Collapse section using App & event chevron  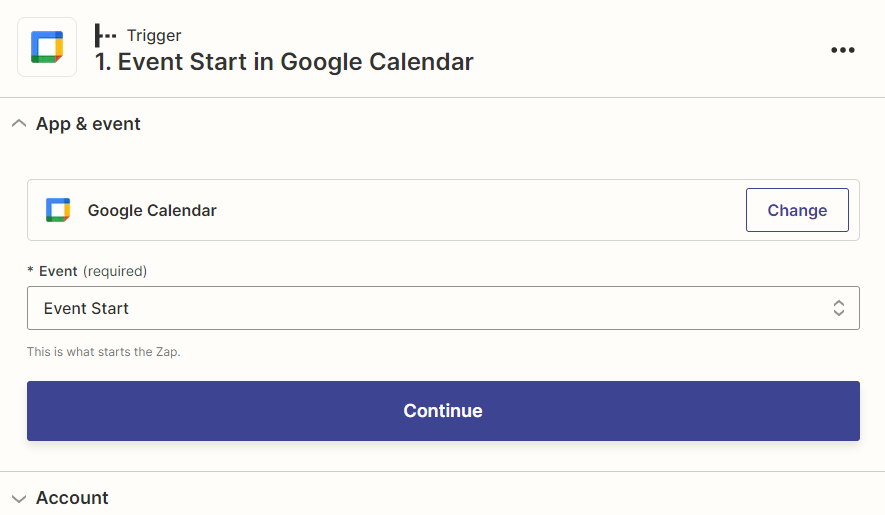tap(19, 124)
